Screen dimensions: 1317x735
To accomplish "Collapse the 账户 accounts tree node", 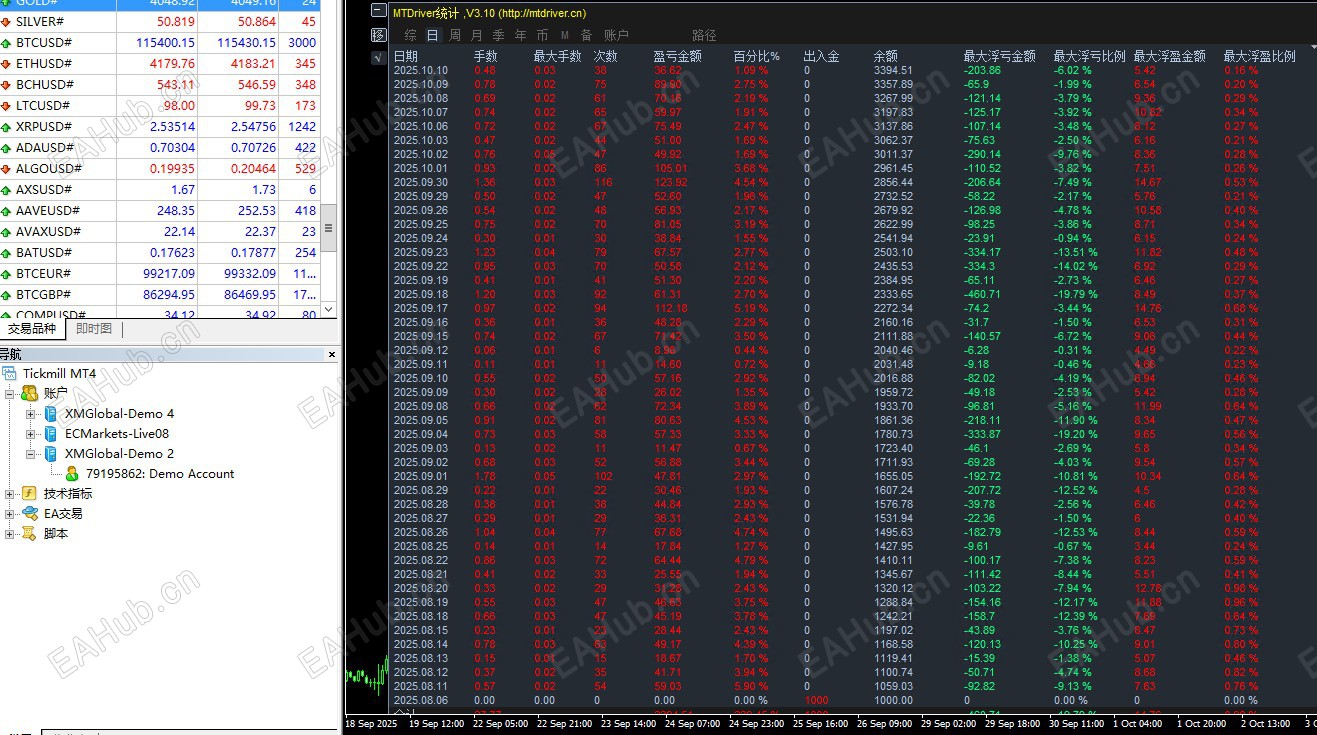I will (11, 393).
